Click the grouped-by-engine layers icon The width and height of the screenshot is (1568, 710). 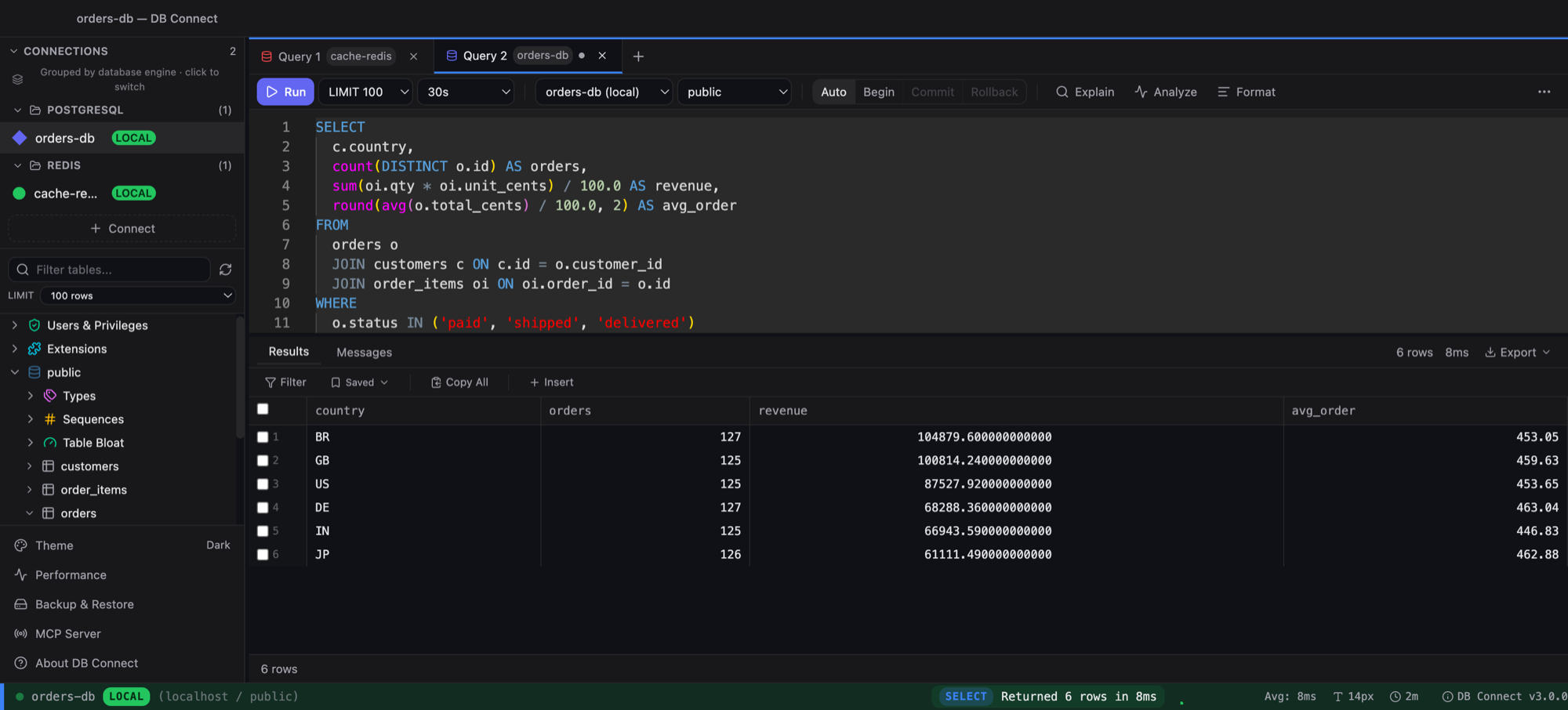18,79
